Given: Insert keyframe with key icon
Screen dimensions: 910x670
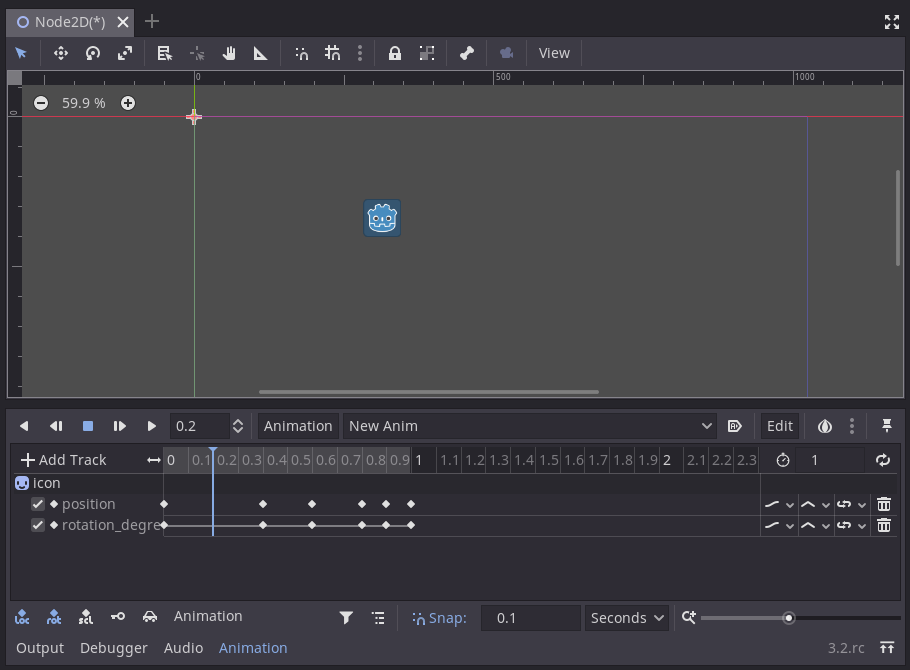Looking at the screenshot, I should tap(118, 617).
